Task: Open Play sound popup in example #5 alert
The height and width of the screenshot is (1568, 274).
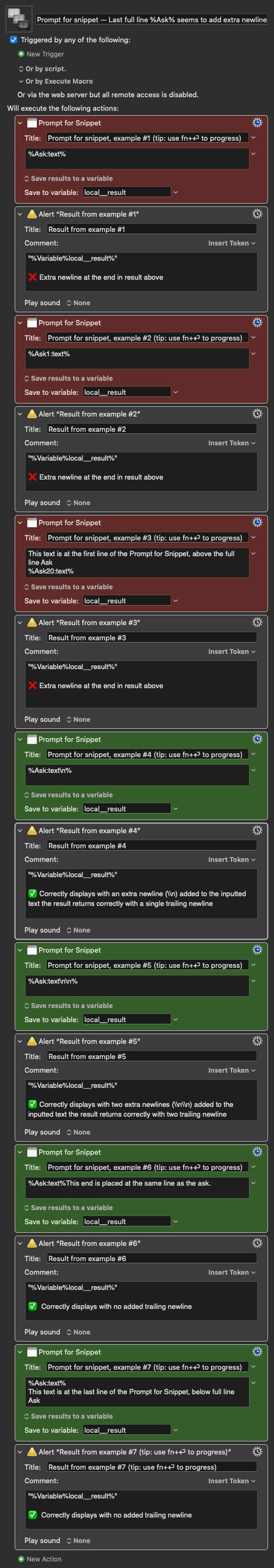Action: pos(78,1132)
